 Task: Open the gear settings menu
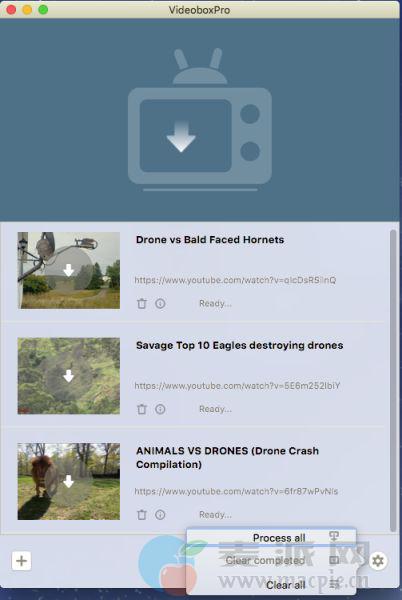[378, 561]
